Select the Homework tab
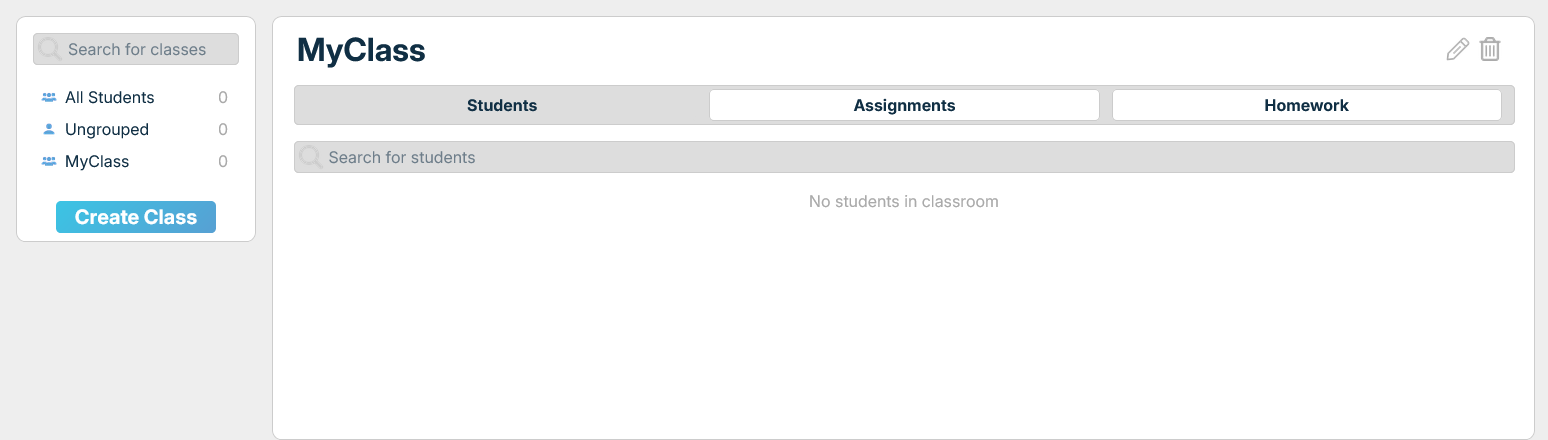1548x440 pixels. [x=1306, y=105]
